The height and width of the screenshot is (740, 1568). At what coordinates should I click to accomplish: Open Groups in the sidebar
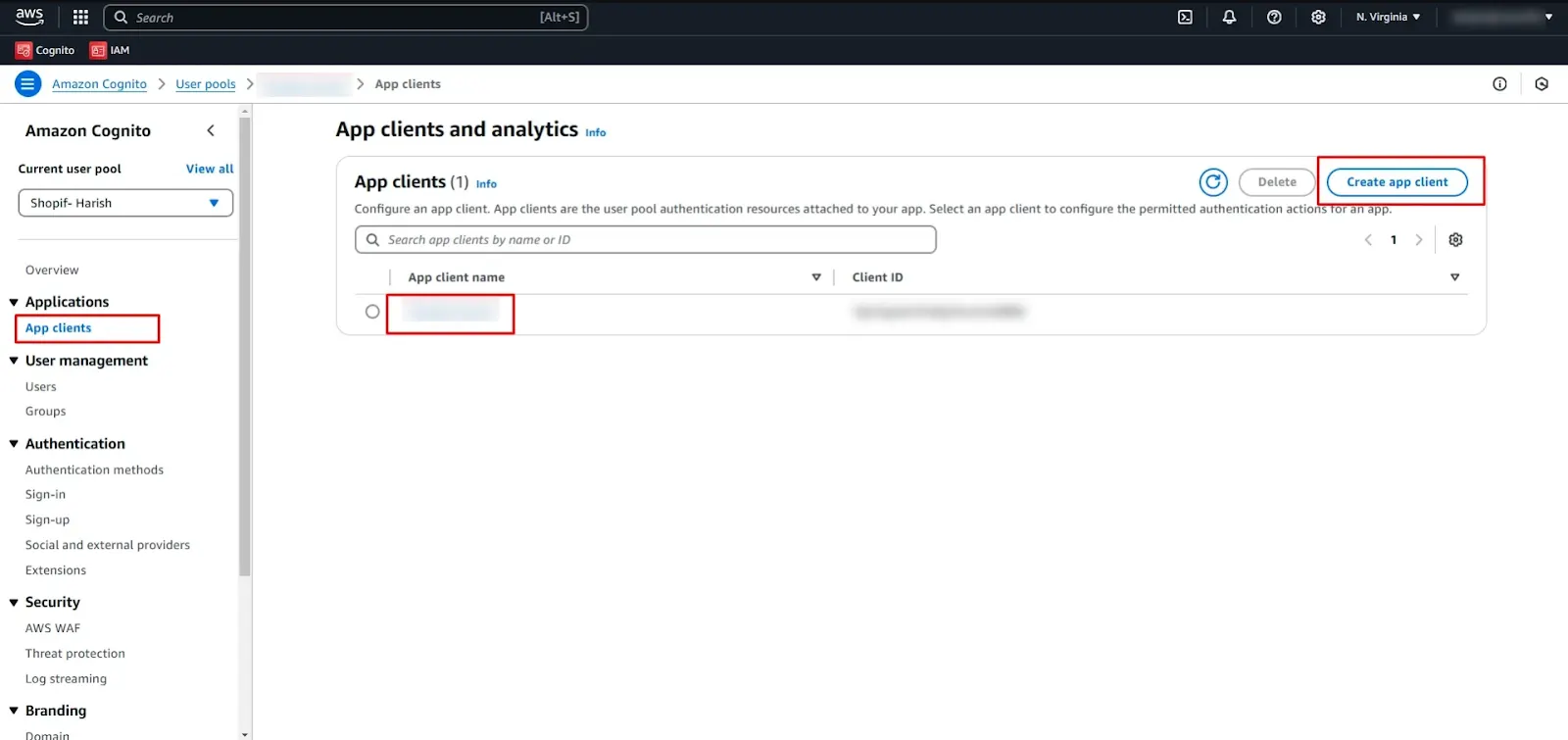(45, 412)
